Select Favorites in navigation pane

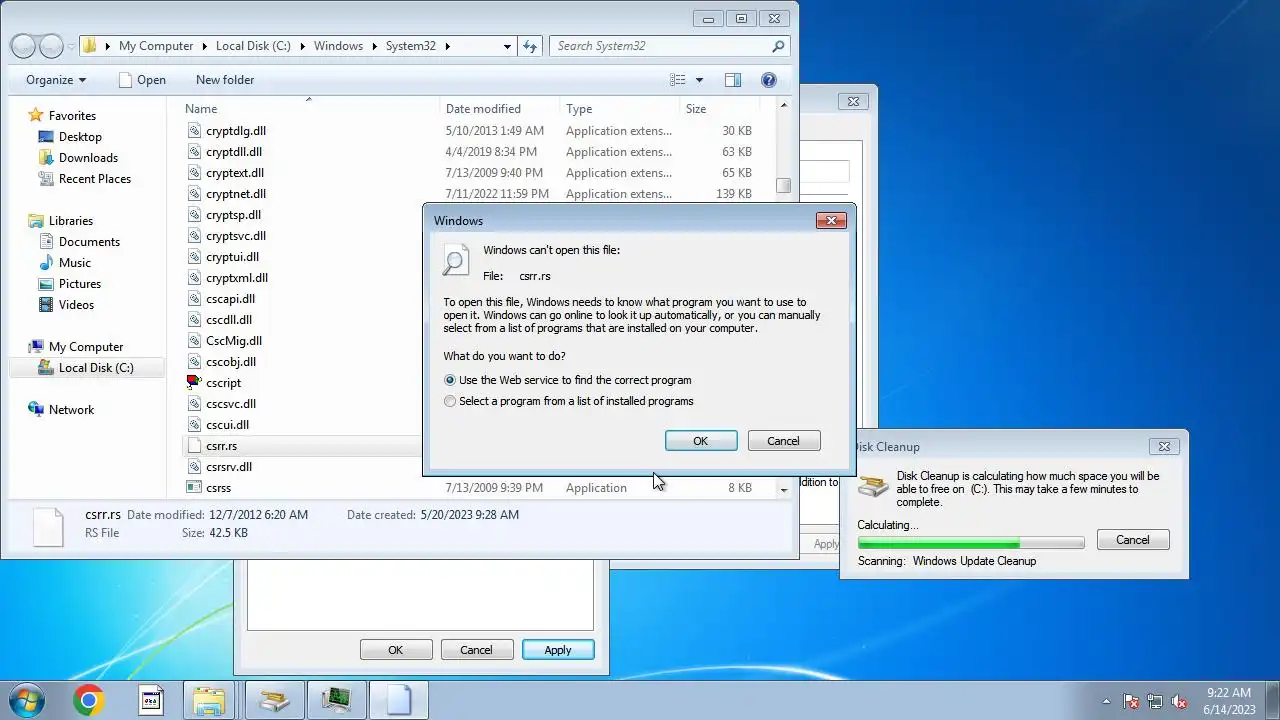pos(72,116)
